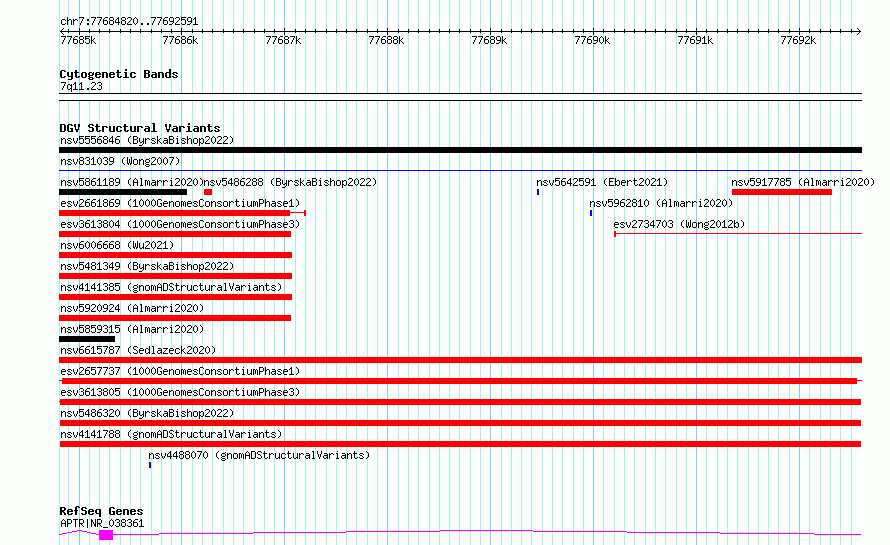Select the 7q11.23 band label

81,86
